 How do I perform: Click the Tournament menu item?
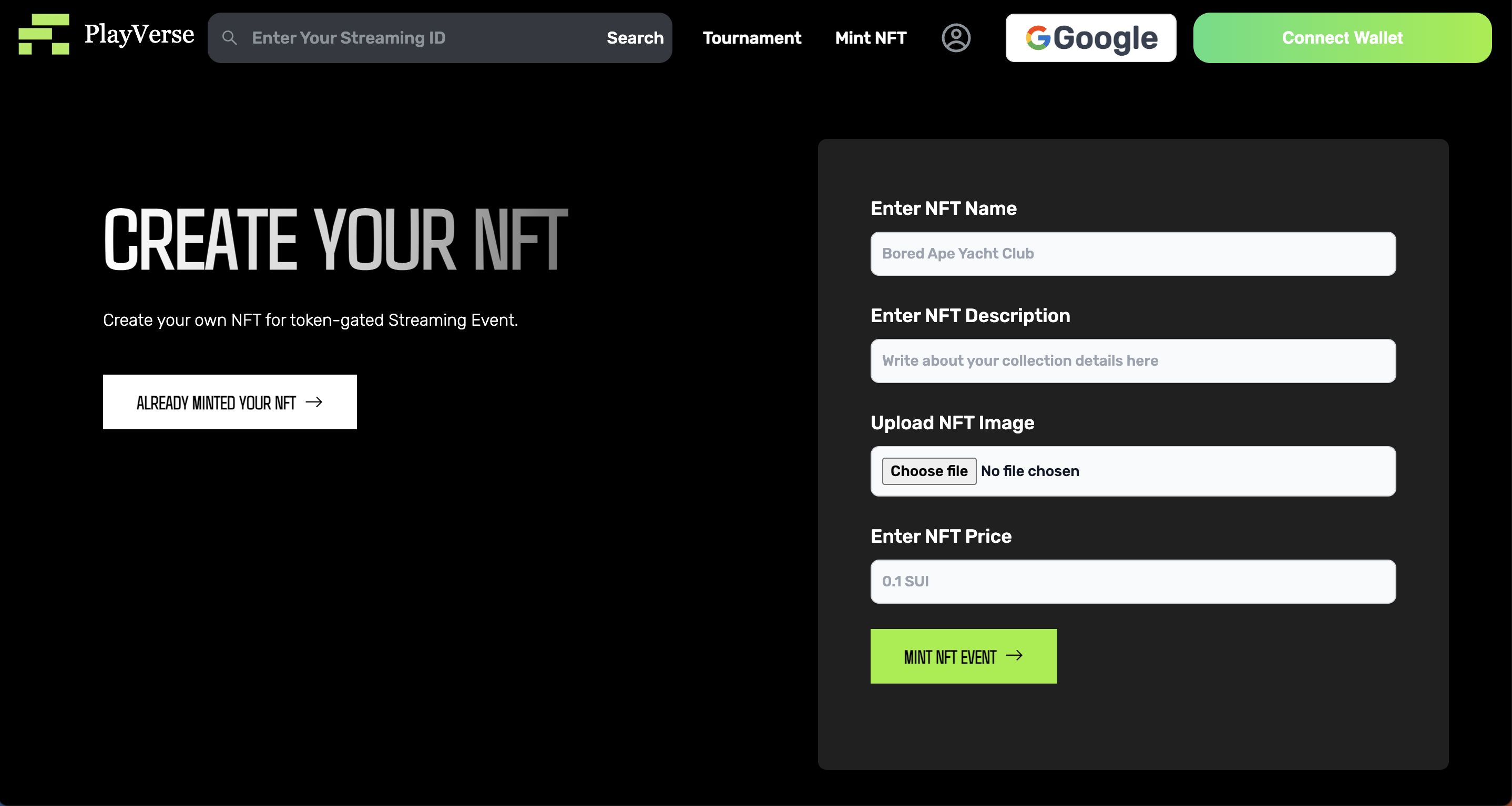click(751, 37)
